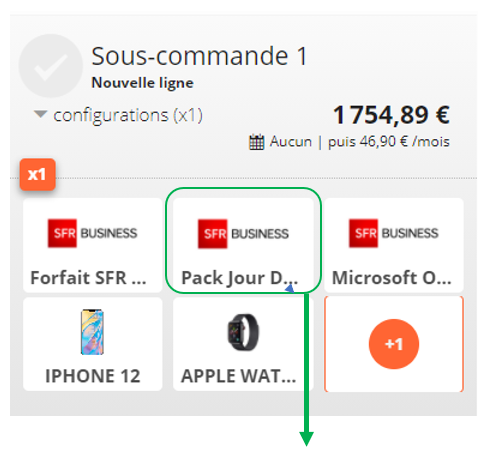
Task: Click the orange x1 quantity badge
Action: click(37, 174)
